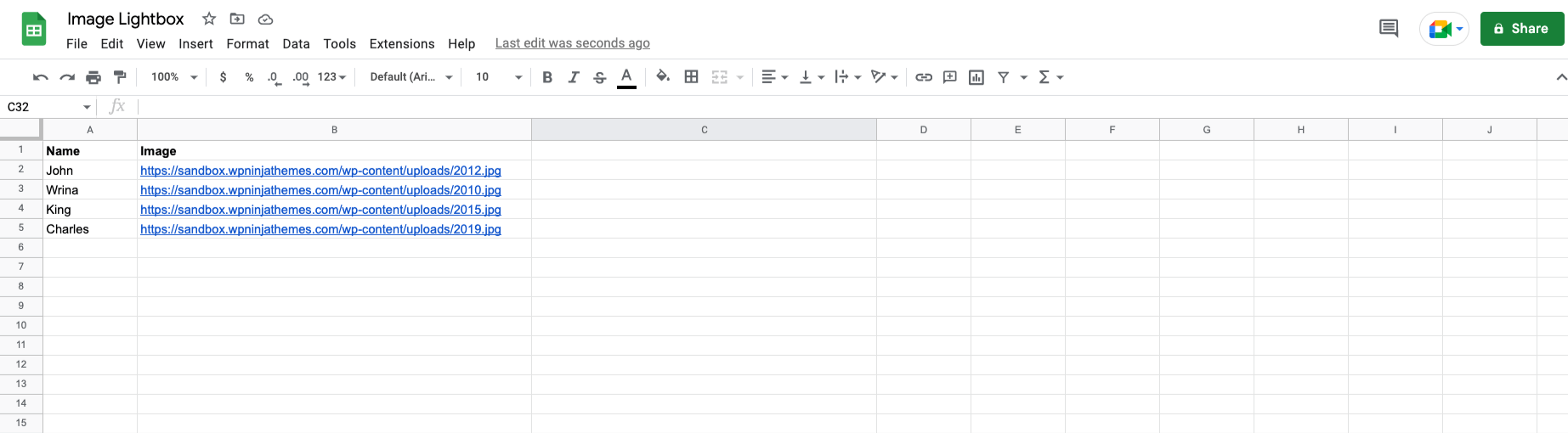Open the Tools menu
Viewport: 1568px width, 433px height.
click(x=339, y=44)
